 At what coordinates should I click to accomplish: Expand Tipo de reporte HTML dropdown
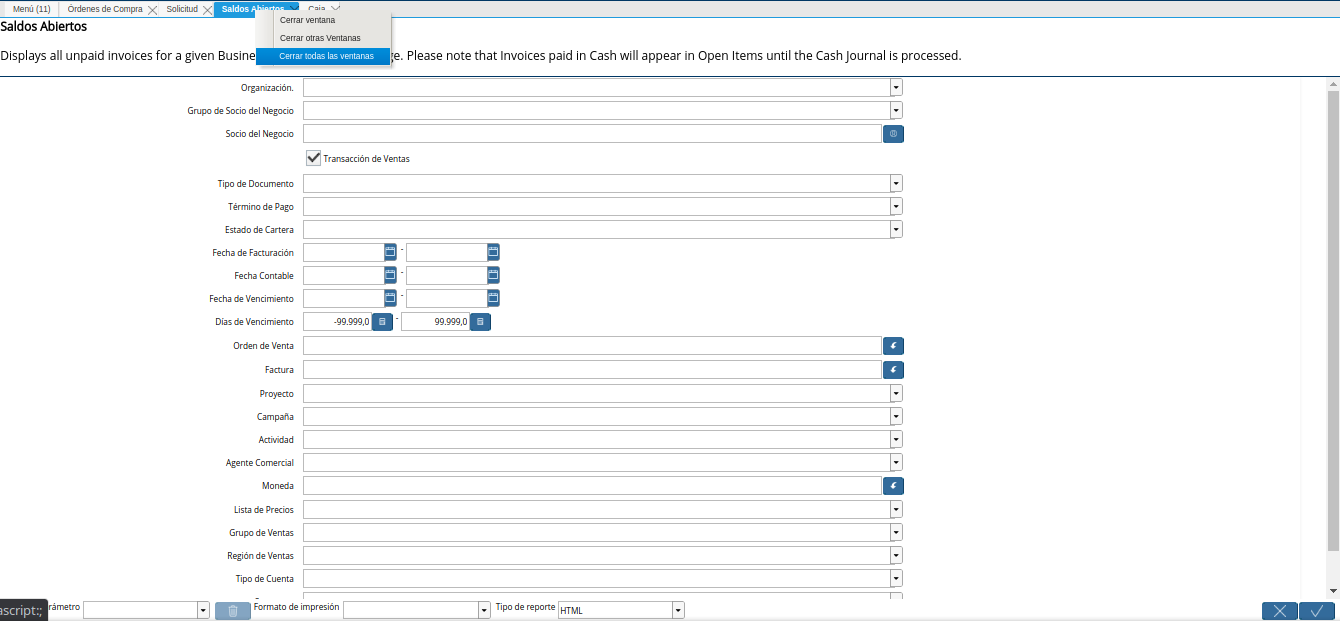(x=678, y=610)
